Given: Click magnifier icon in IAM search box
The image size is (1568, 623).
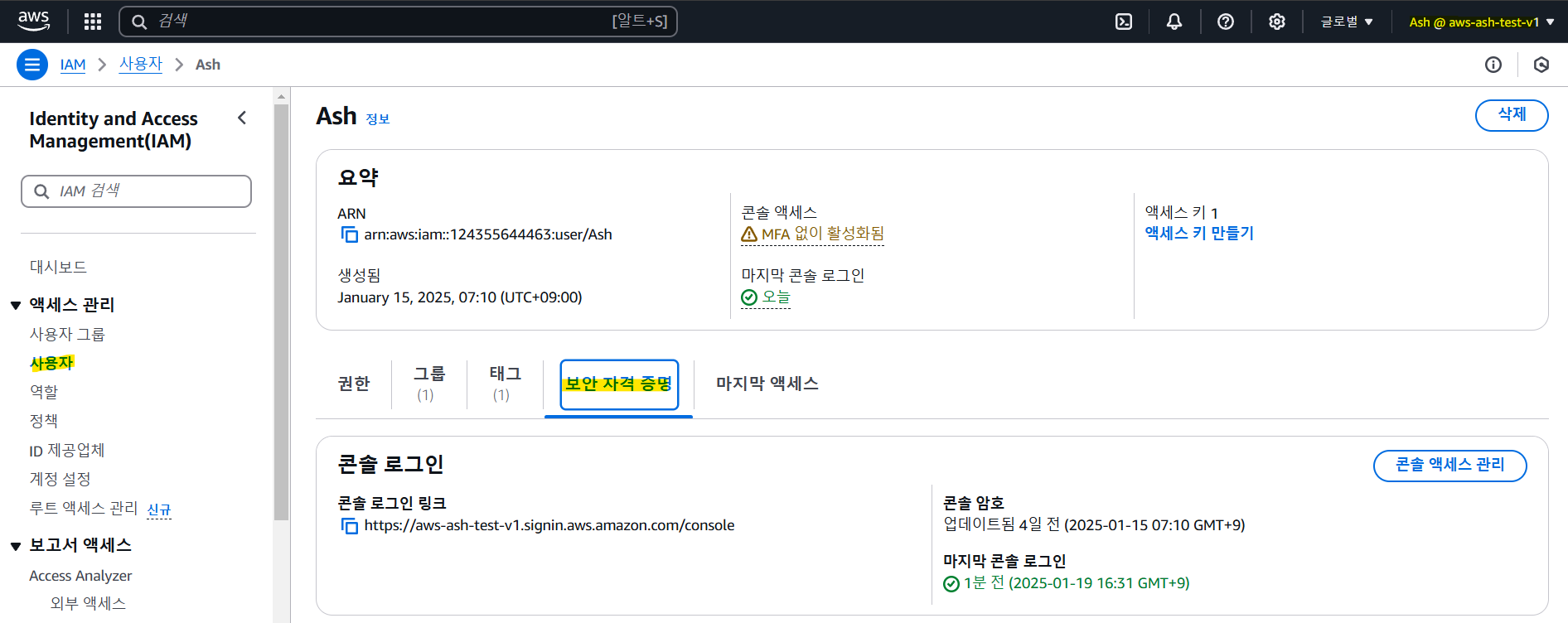Looking at the screenshot, I should coord(41,191).
